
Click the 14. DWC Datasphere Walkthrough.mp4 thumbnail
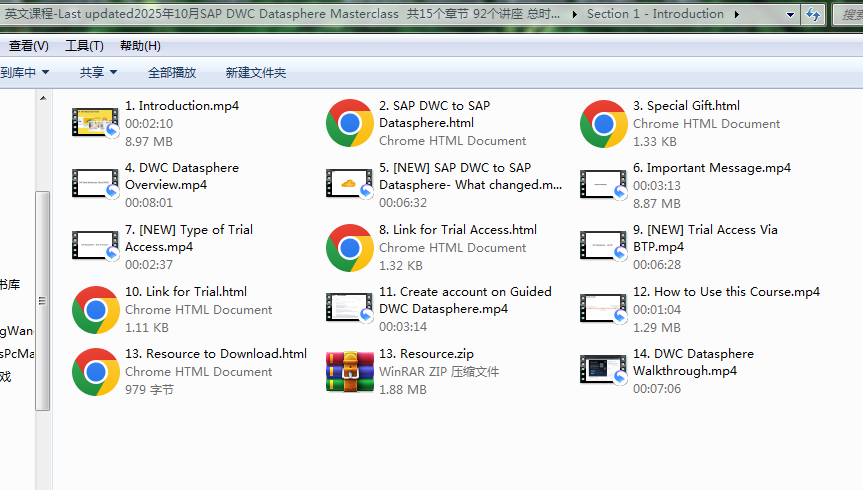point(604,371)
